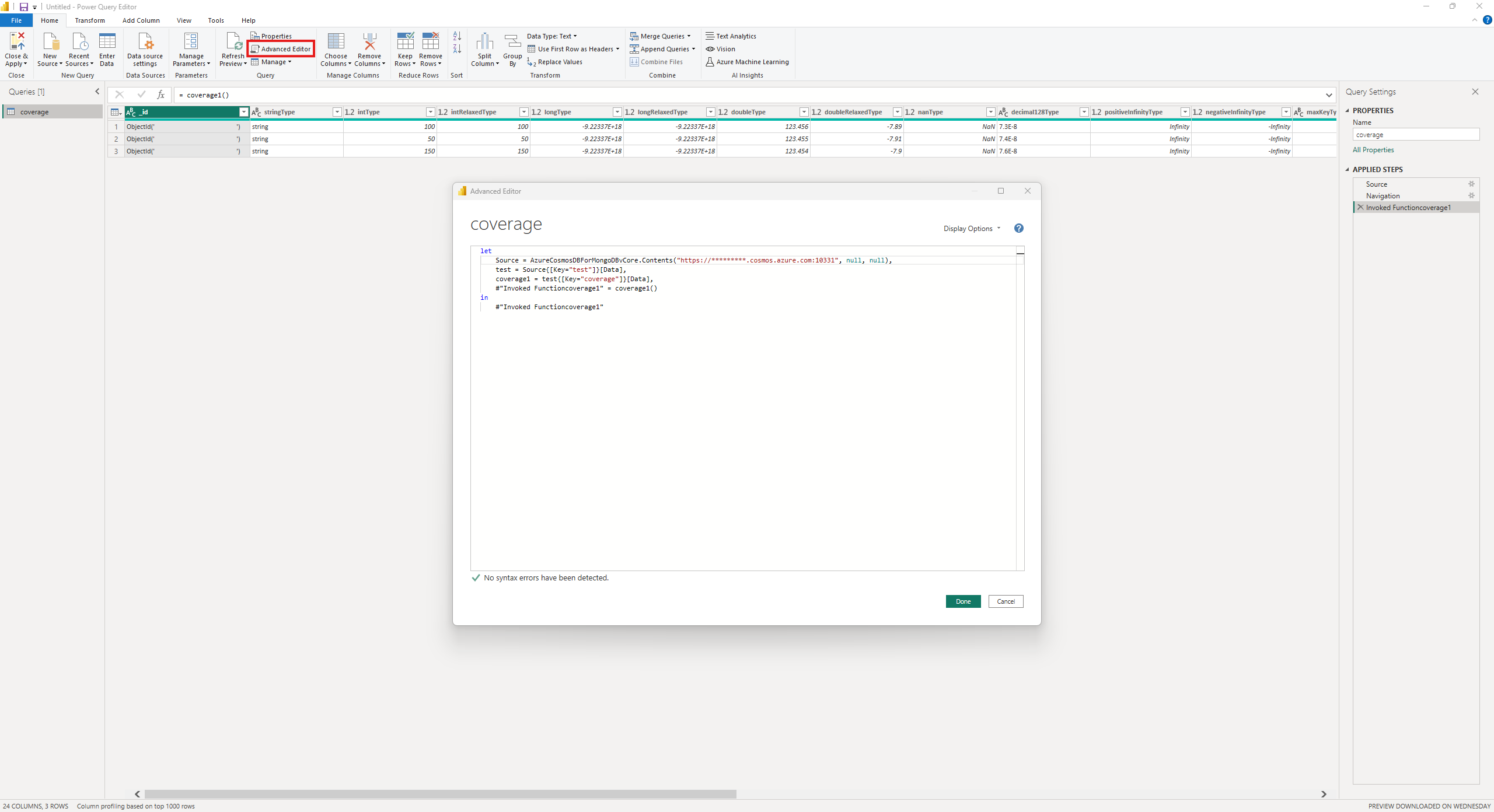Open the Add Column tab

141,20
